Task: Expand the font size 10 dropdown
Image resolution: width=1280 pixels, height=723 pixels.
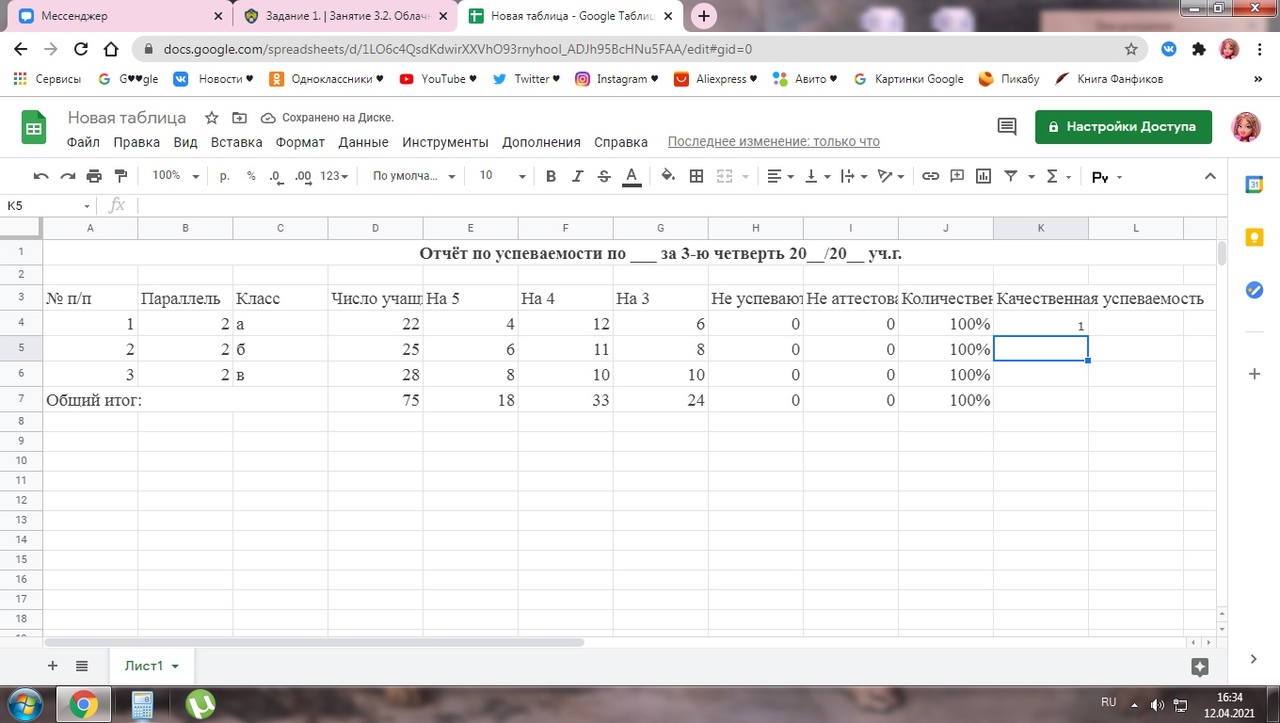Action: pyautogui.click(x=501, y=176)
